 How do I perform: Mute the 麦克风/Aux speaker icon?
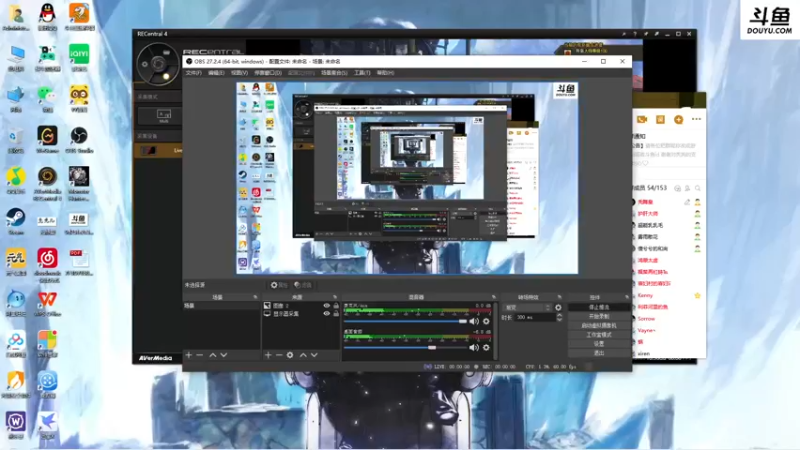[474, 321]
